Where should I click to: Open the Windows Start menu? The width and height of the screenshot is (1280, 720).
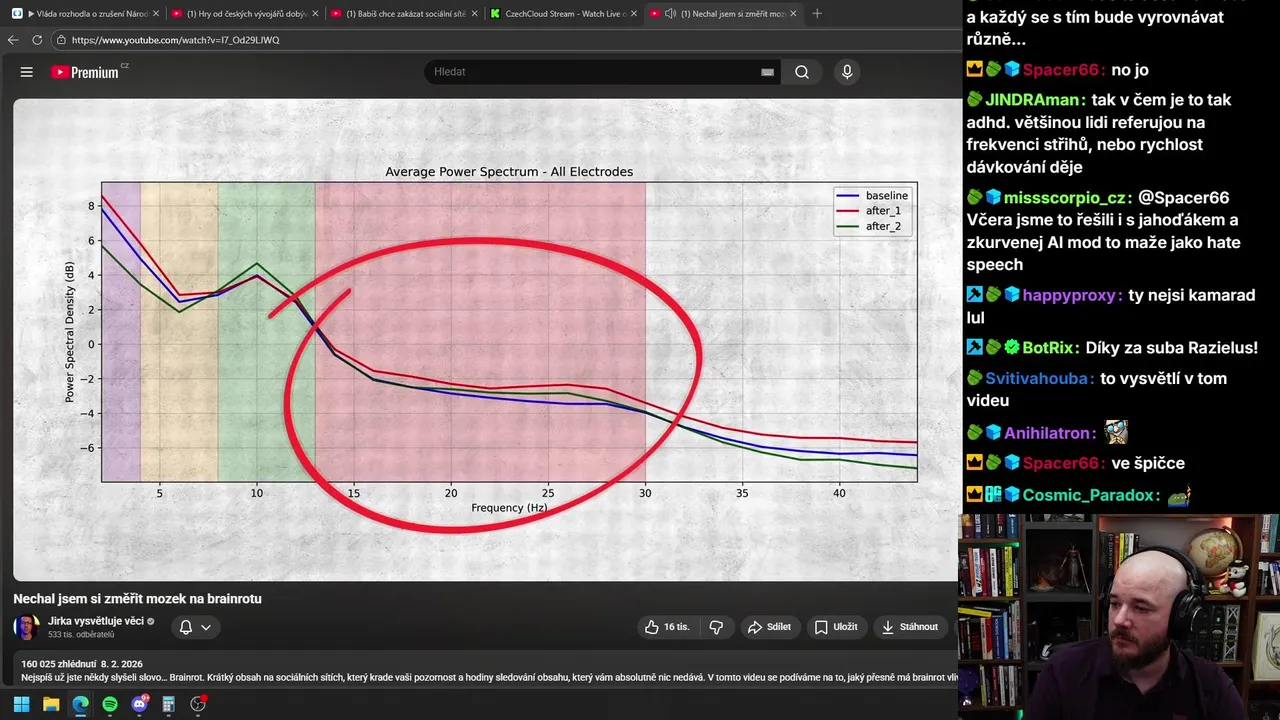[x=21, y=704]
